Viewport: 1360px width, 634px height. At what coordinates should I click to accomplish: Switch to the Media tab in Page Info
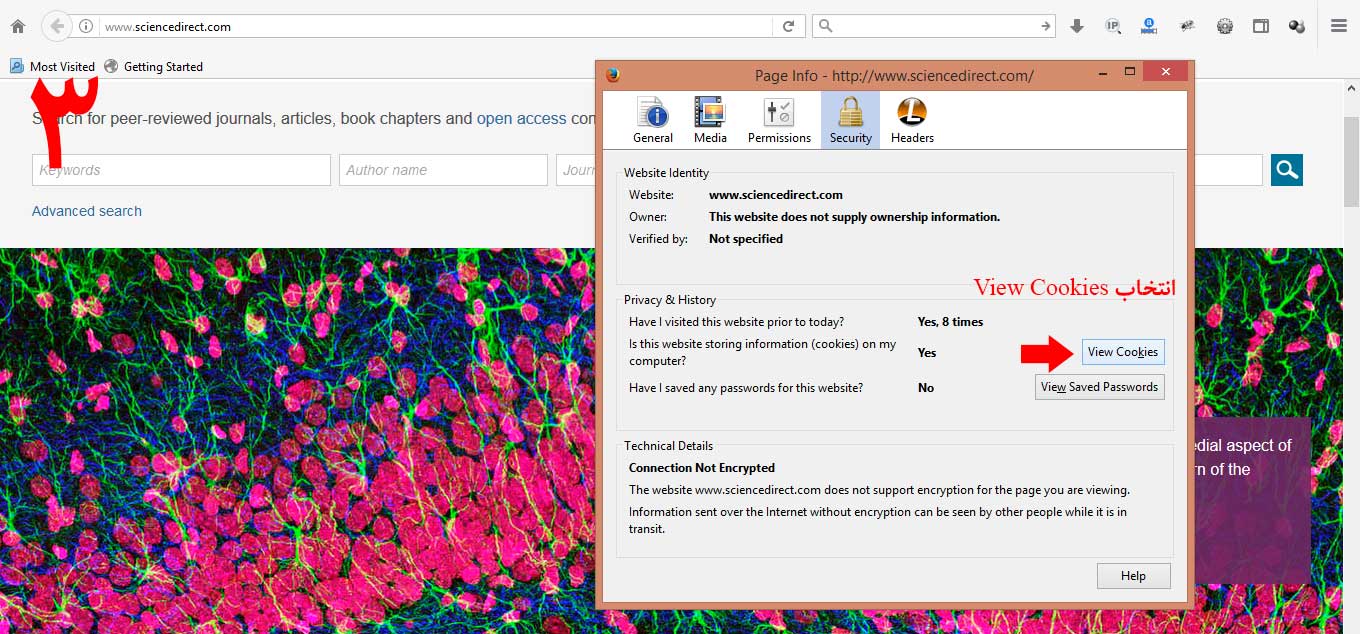click(710, 121)
